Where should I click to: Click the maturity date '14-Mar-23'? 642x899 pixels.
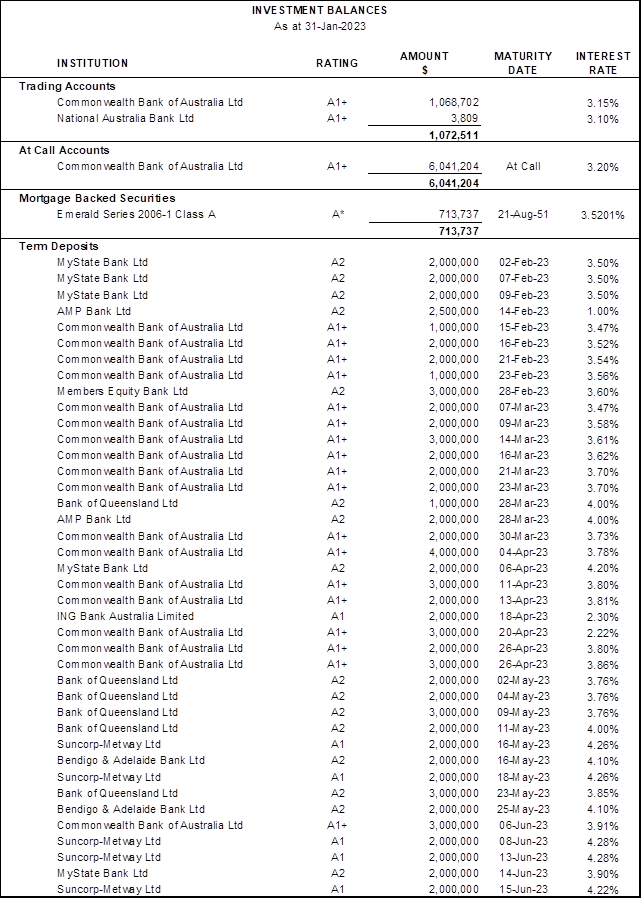coord(523,440)
